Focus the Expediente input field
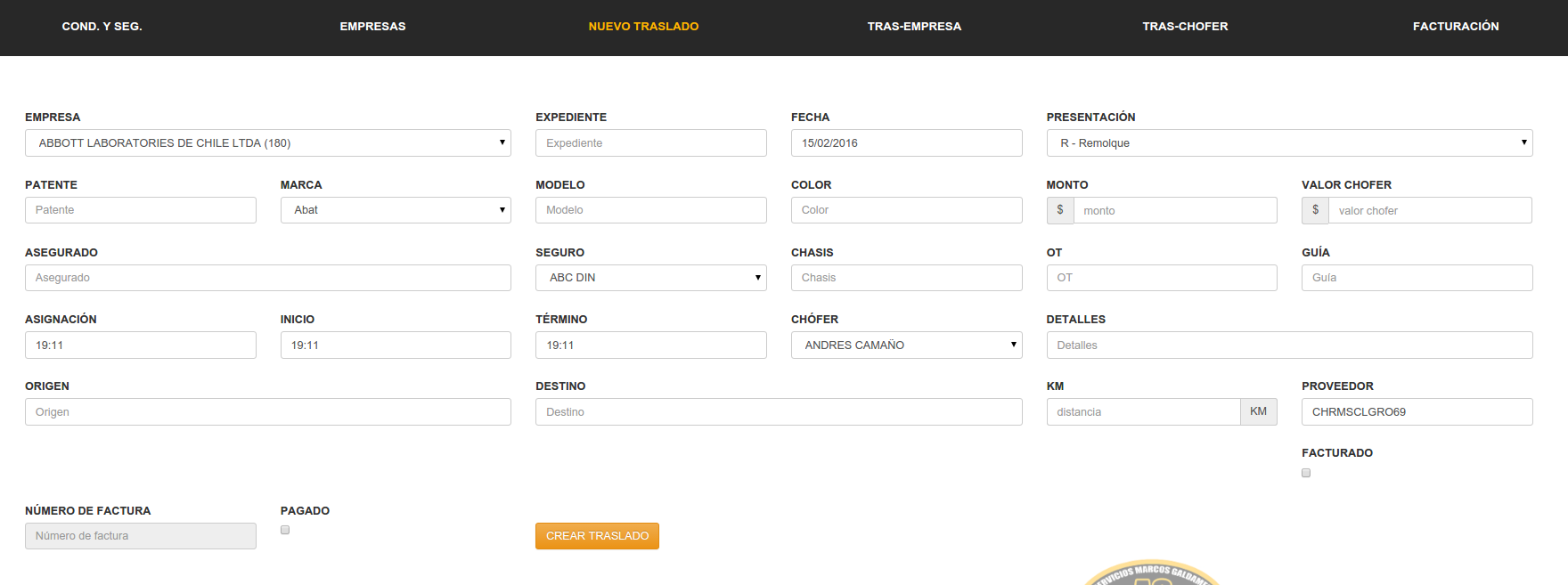The width and height of the screenshot is (1568, 585). pyautogui.click(x=650, y=142)
